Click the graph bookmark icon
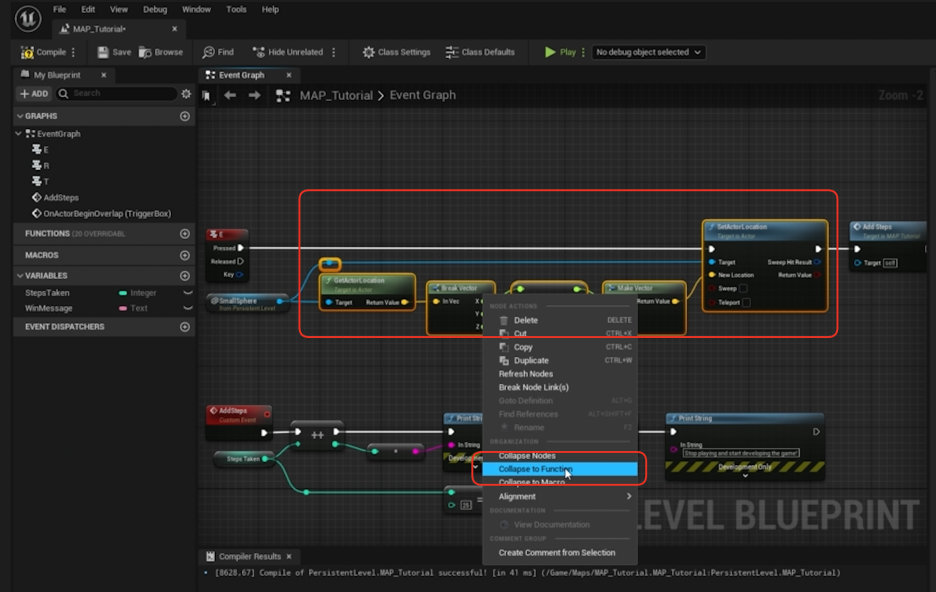This screenshot has height=592, width=936. point(207,95)
